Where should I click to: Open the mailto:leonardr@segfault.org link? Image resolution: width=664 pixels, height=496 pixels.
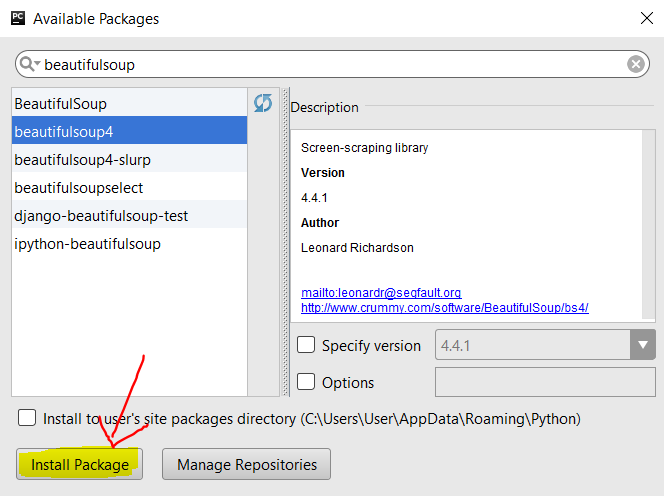pyautogui.click(x=381, y=293)
